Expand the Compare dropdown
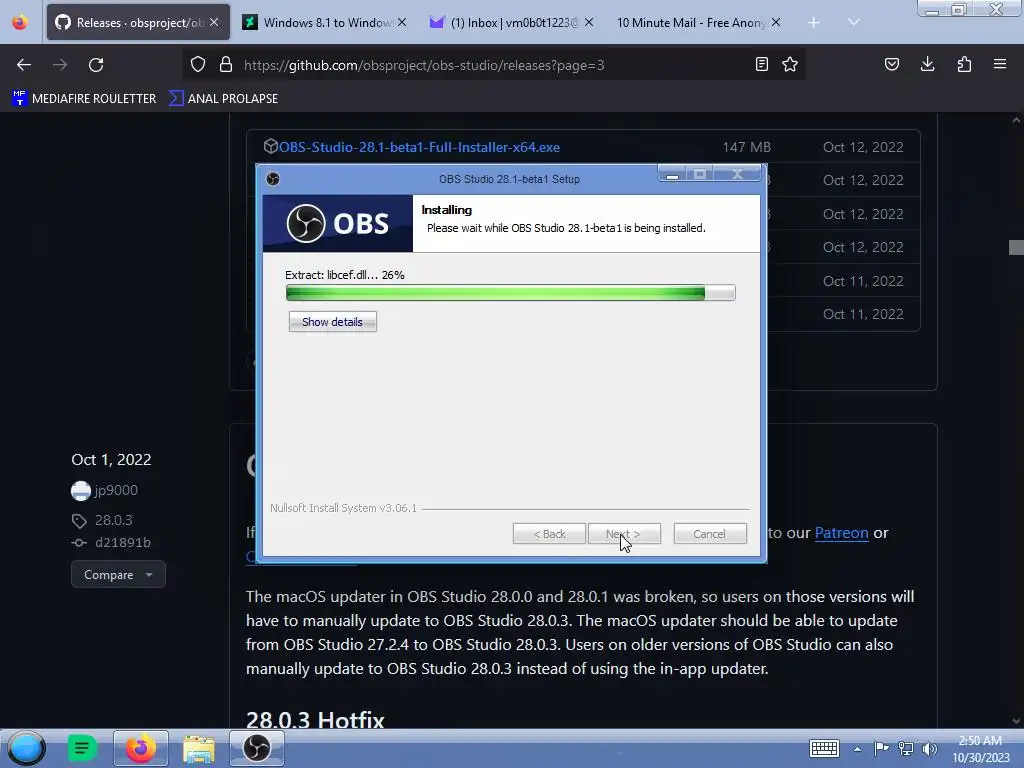The width and height of the screenshot is (1024, 768). click(x=118, y=575)
